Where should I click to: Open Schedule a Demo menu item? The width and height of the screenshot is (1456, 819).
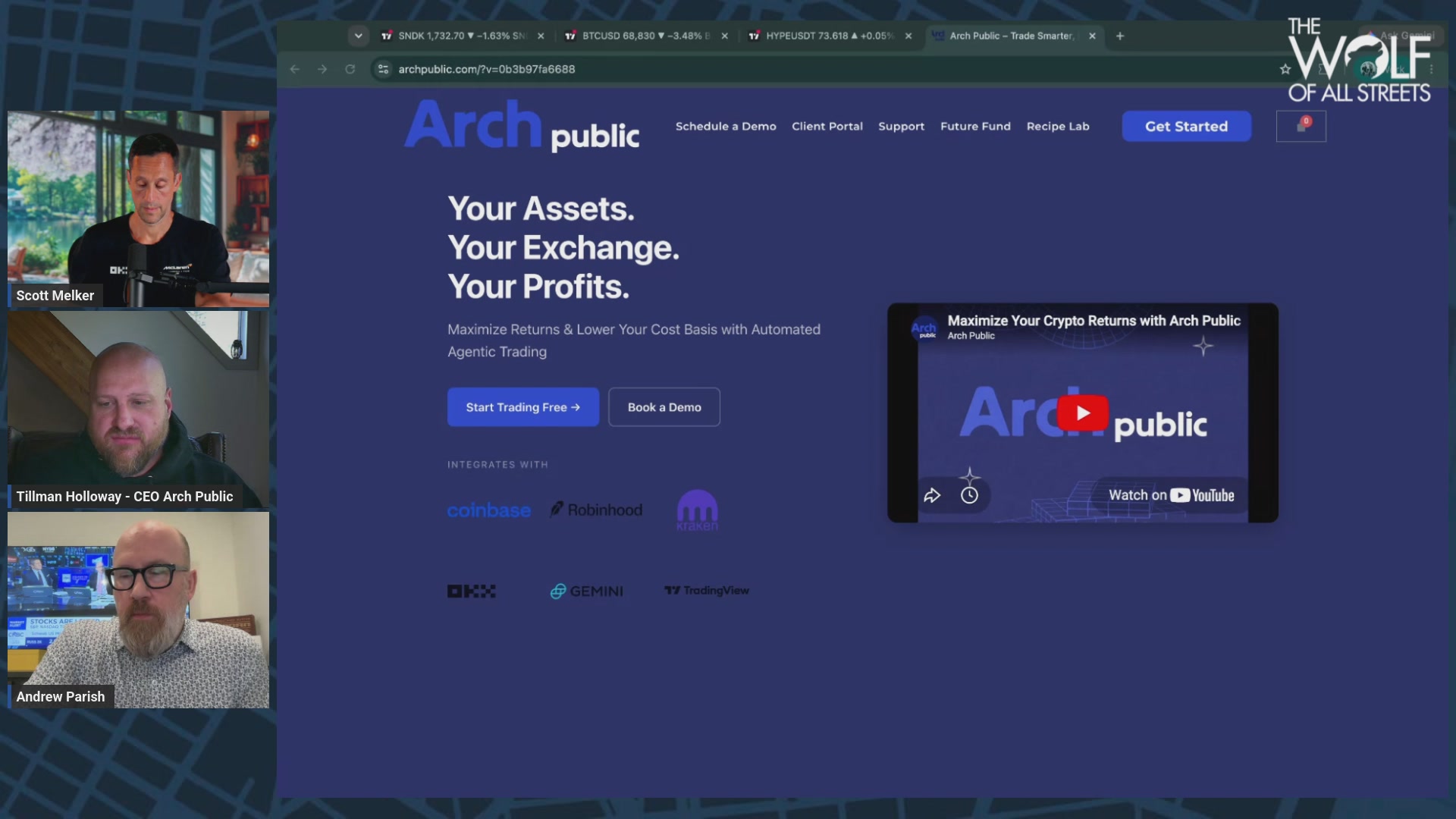(726, 127)
